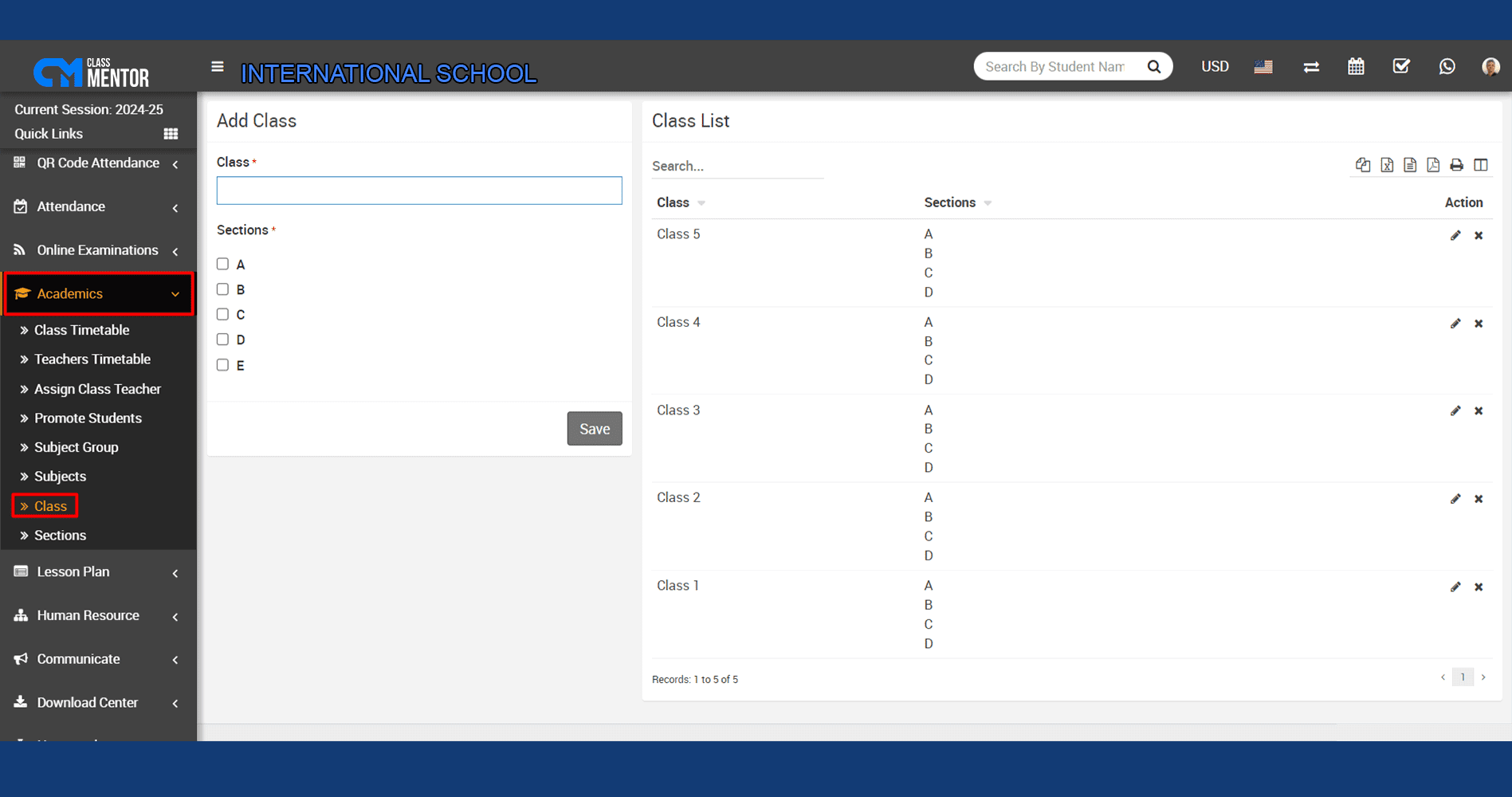The width and height of the screenshot is (1512, 797).
Task: Delete Class 2 with X icon
Action: coord(1479,499)
